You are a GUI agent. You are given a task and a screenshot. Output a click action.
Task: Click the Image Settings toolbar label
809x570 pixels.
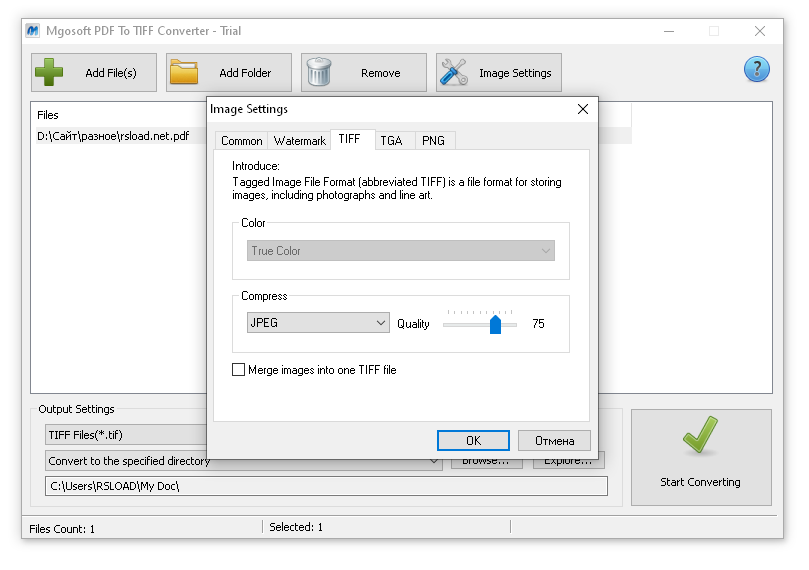tap(515, 73)
